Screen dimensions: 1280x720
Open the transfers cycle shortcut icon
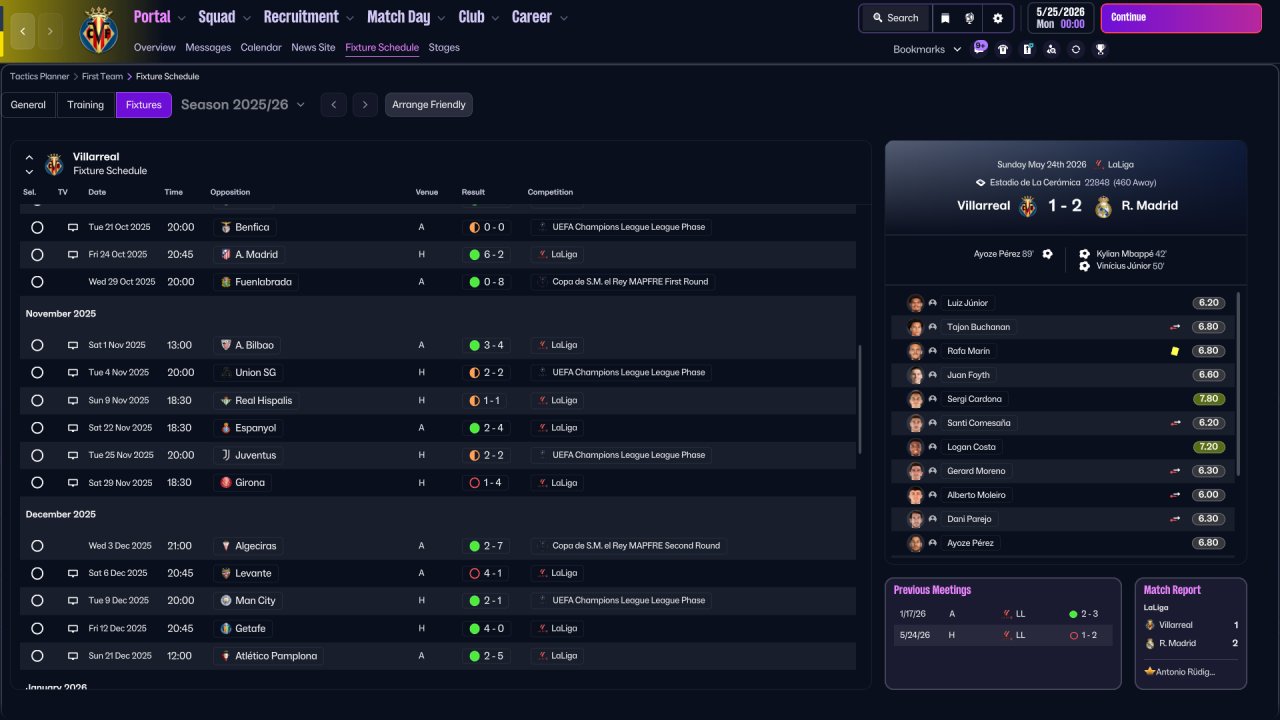click(1075, 49)
